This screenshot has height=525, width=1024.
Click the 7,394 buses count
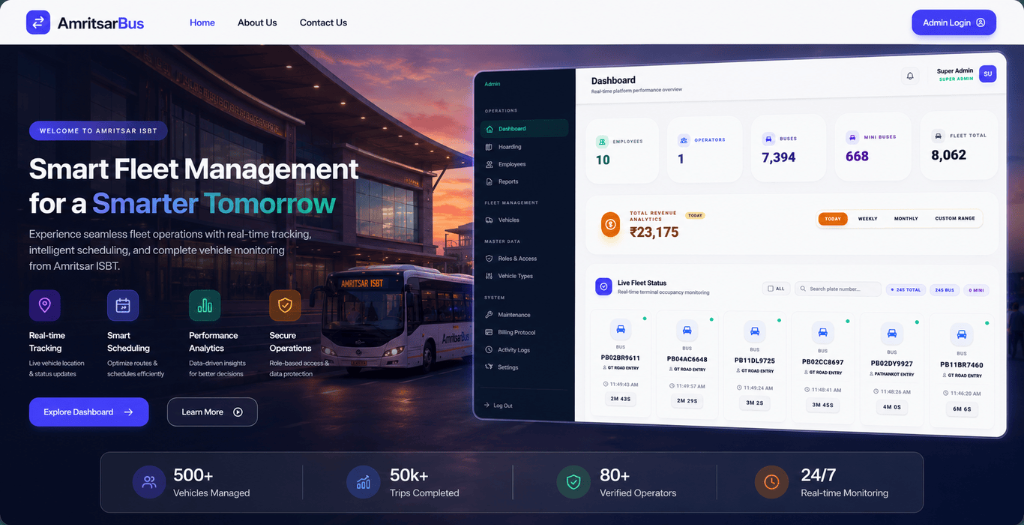click(x=778, y=157)
